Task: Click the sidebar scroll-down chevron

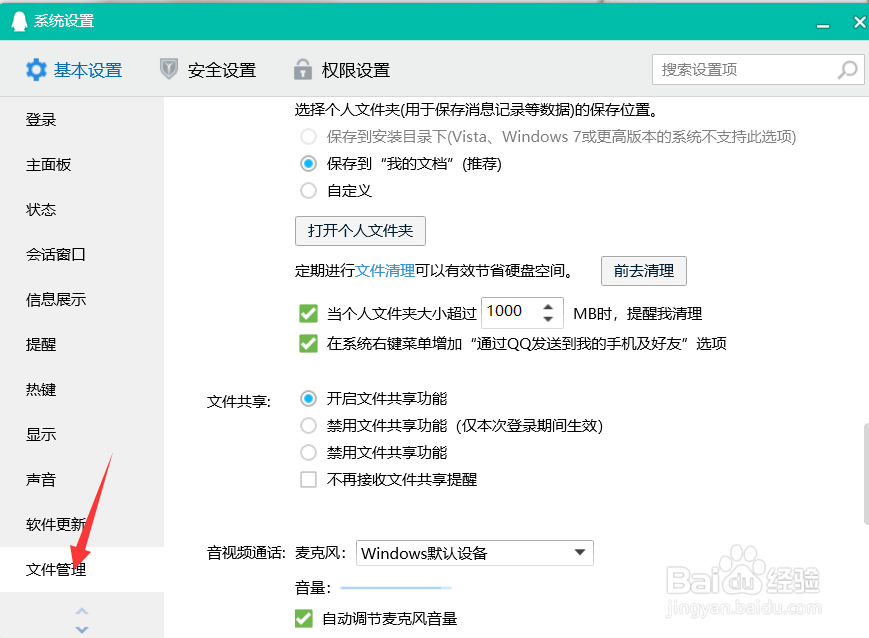Action: click(82, 629)
